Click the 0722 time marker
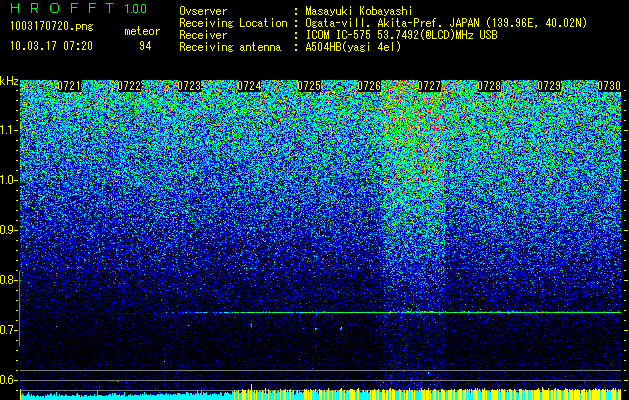The width and height of the screenshot is (629, 400). [129, 86]
